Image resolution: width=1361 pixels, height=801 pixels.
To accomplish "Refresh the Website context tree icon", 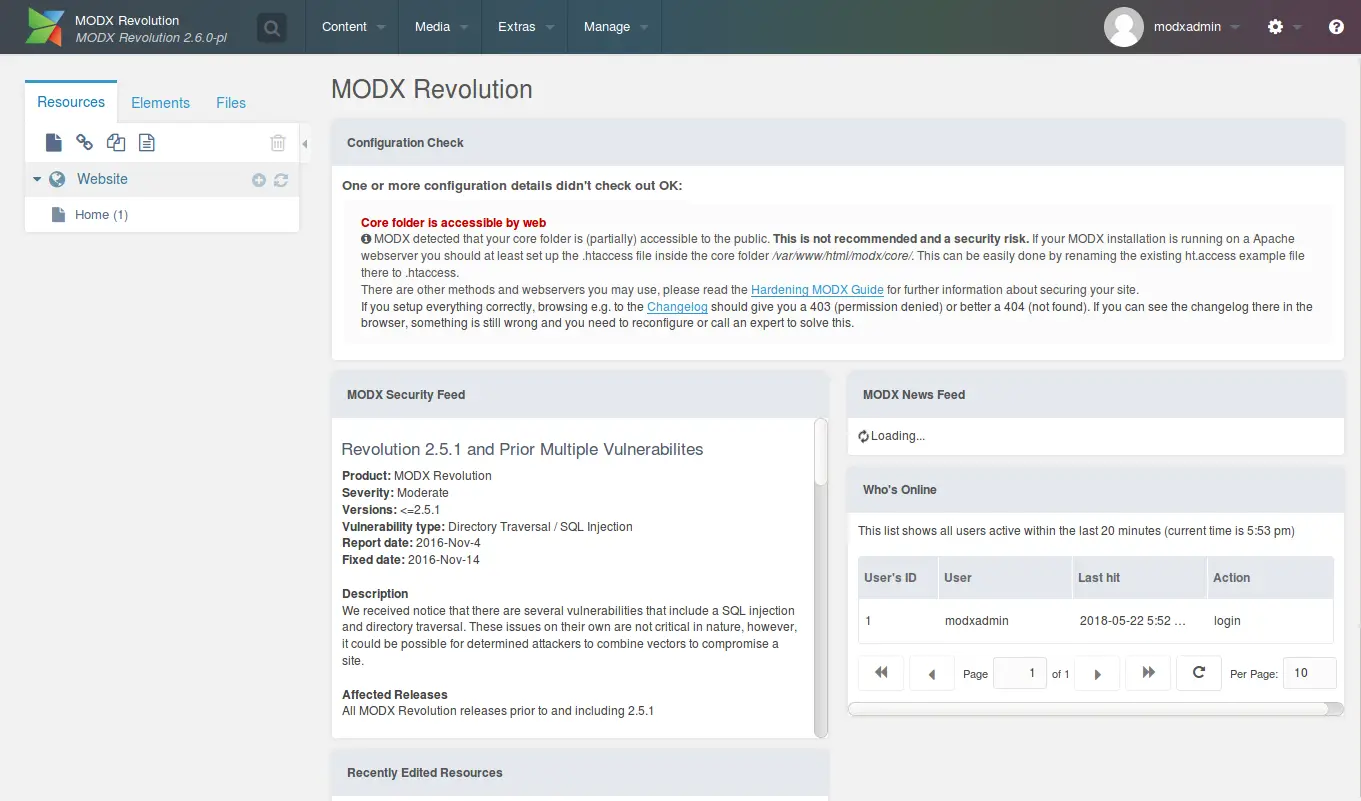I will tap(281, 180).
